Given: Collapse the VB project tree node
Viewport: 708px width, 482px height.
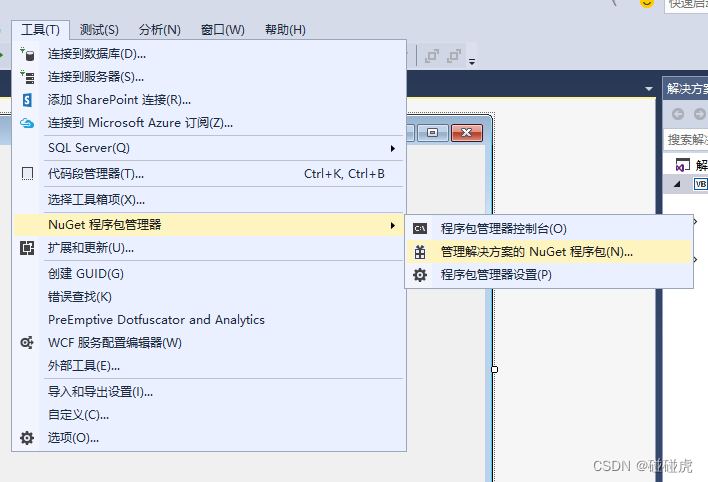Looking at the screenshot, I should click(x=677, y=184).
